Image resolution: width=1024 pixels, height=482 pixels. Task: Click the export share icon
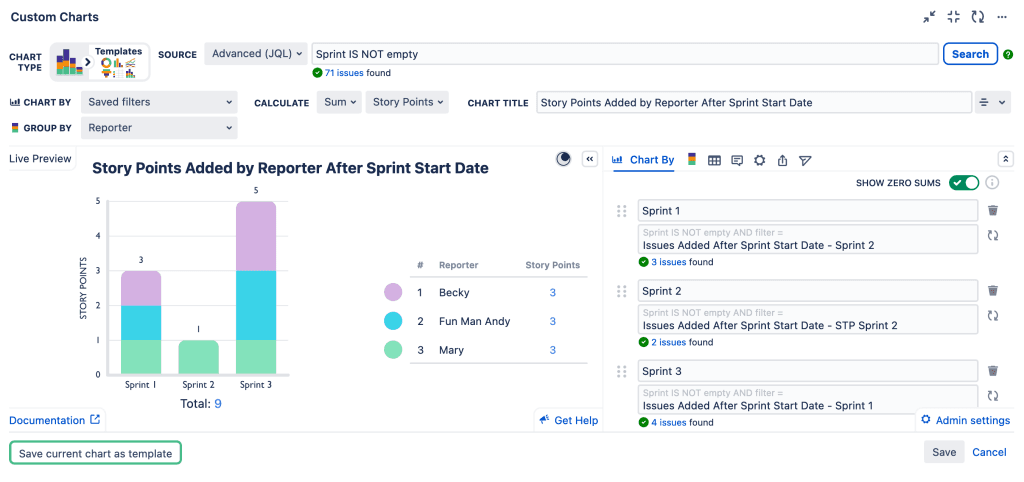pos(782,160)
